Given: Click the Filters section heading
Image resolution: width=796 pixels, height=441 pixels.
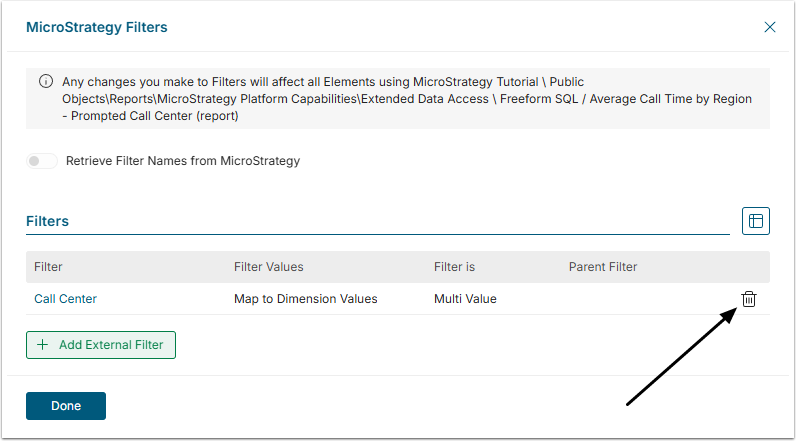Looking at the screenshot, I should pos(47,221).
